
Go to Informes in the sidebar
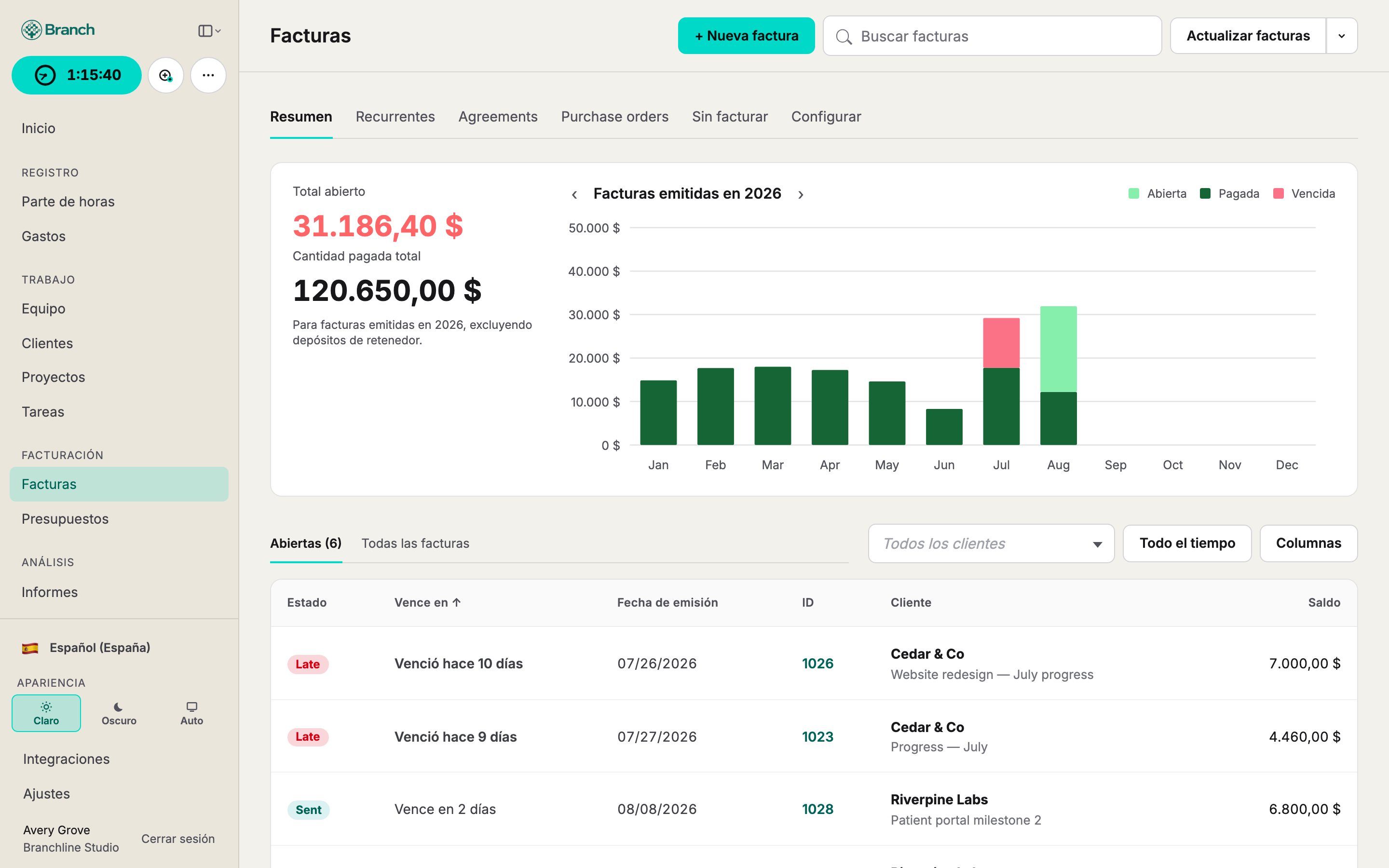pyautogui.click(x=119, y=592)
